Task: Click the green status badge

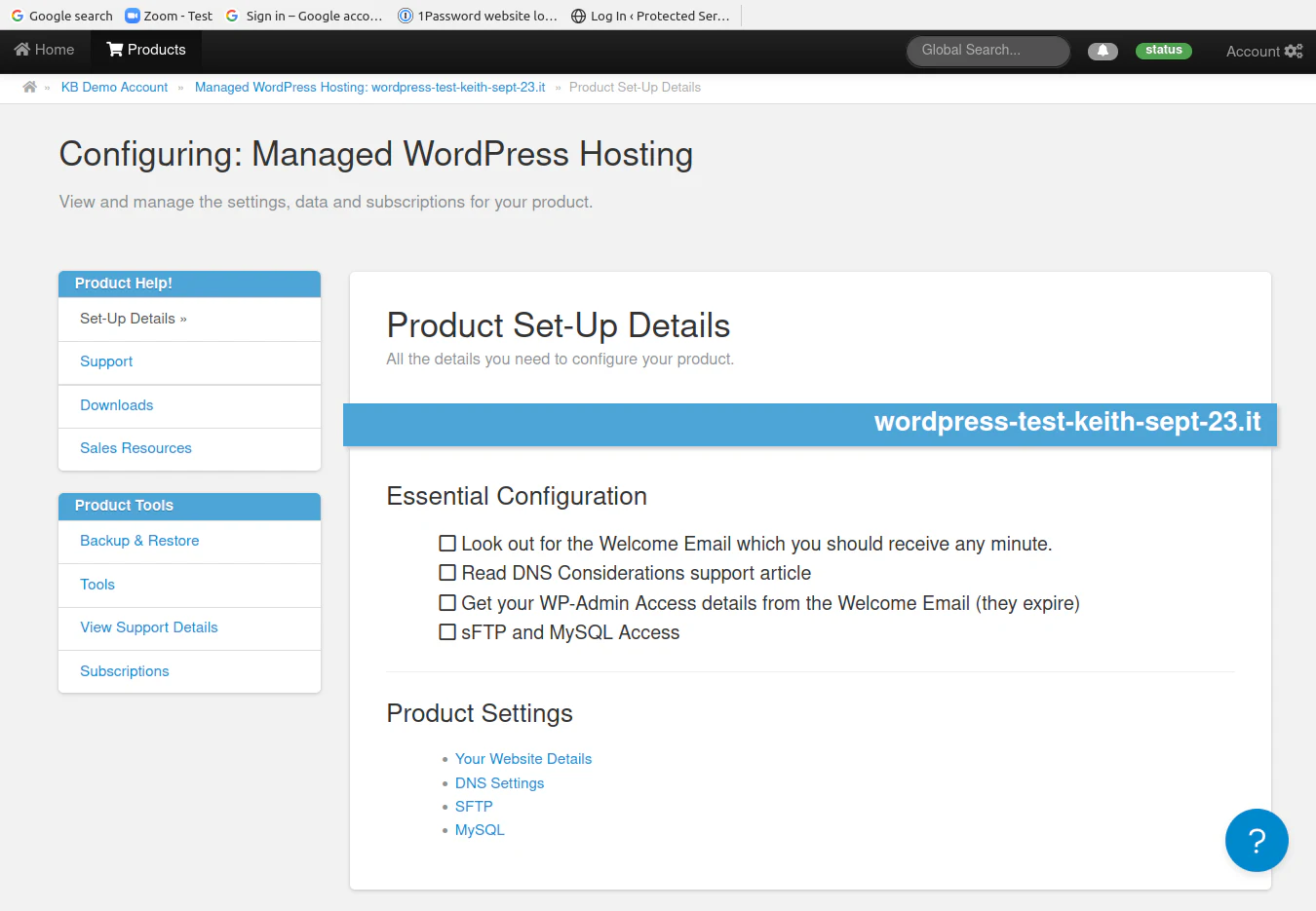Action: (1164, 51)
